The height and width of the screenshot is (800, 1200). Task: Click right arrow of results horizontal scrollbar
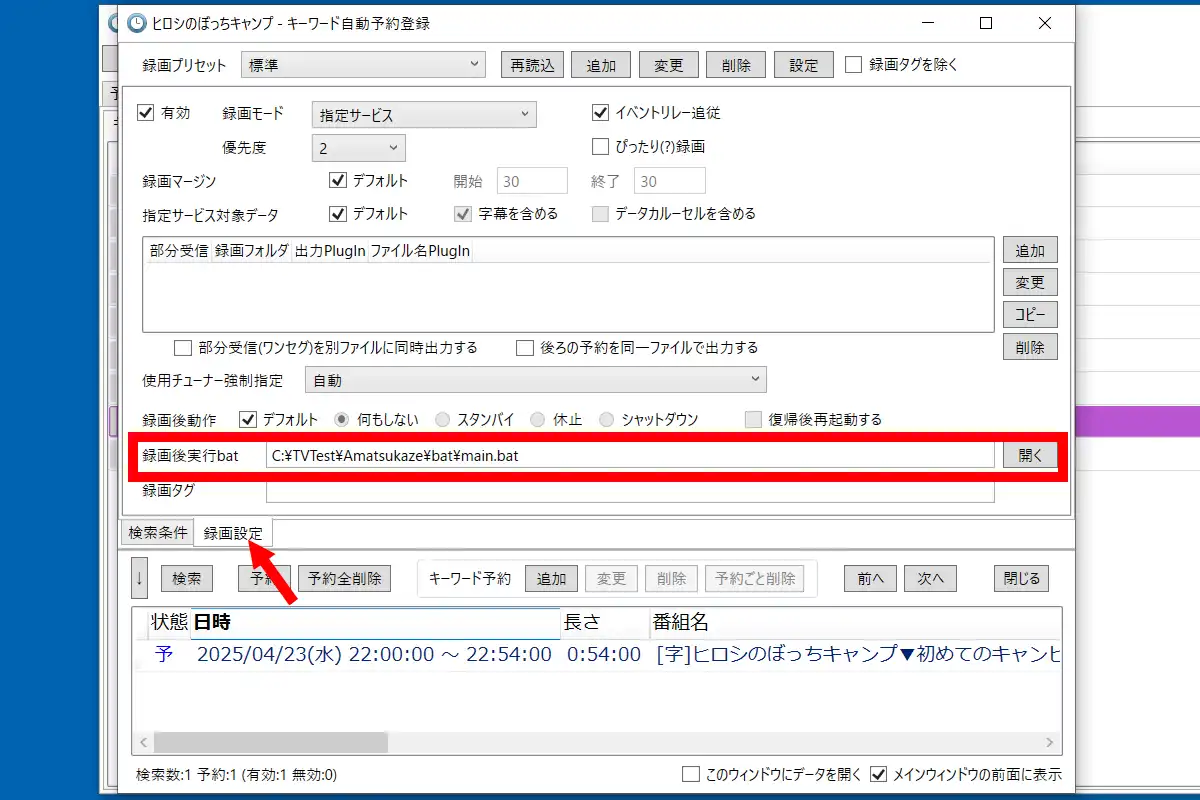[x=1051, y=742]
